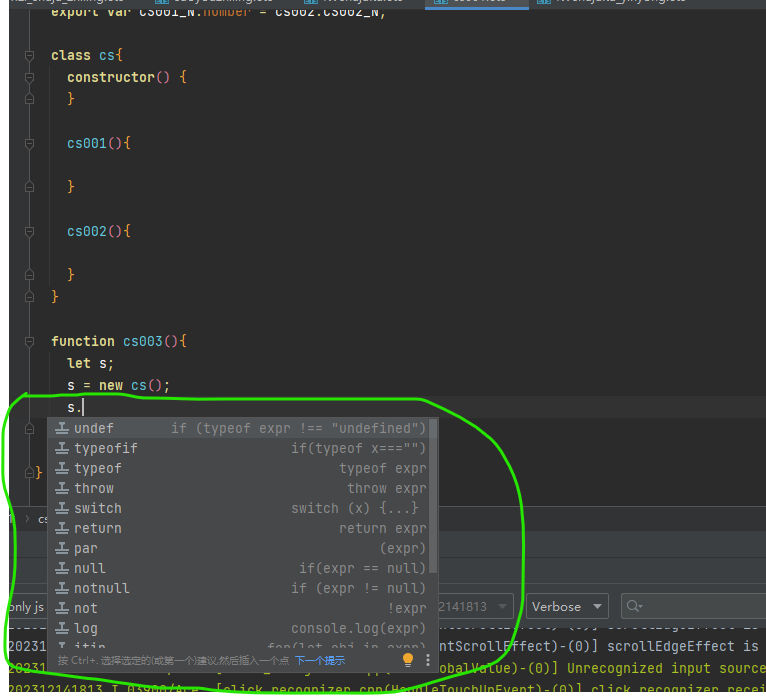Collapse the class cs fold marker
The height and width of the screenshot is (696, 766).
point(29,56)
